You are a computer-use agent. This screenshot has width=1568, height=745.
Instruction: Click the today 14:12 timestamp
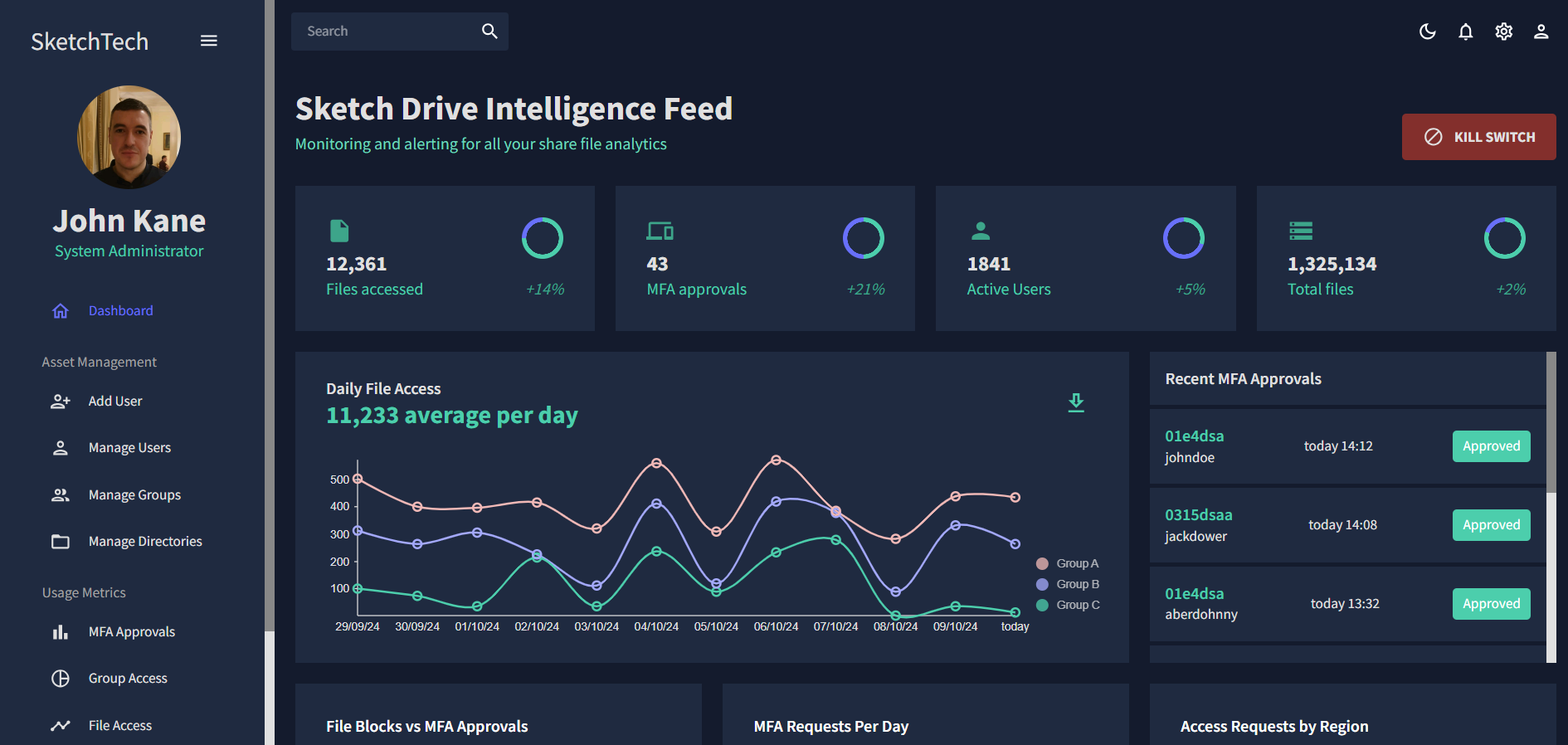click(1338, 446)
